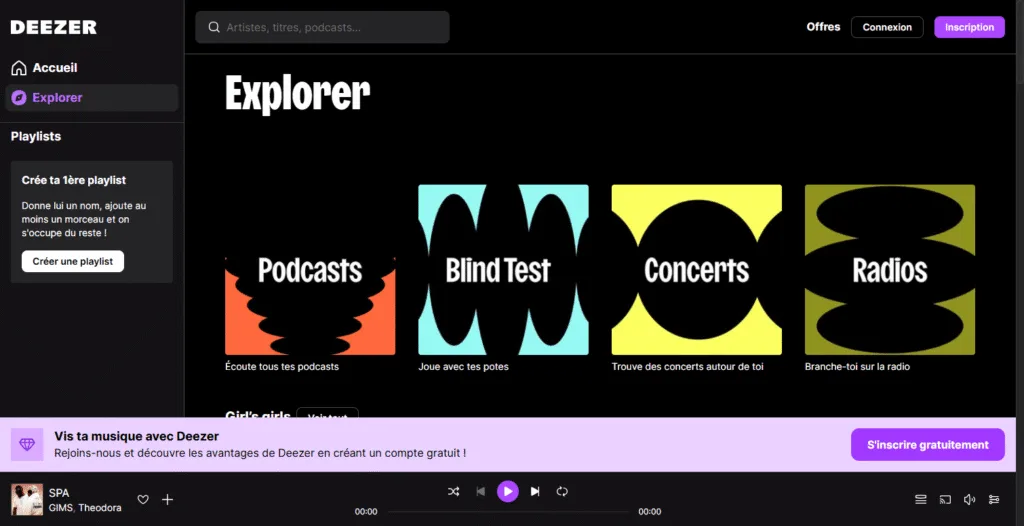
Task: Click the diamond icon in the banner
Action: [27, 445]
